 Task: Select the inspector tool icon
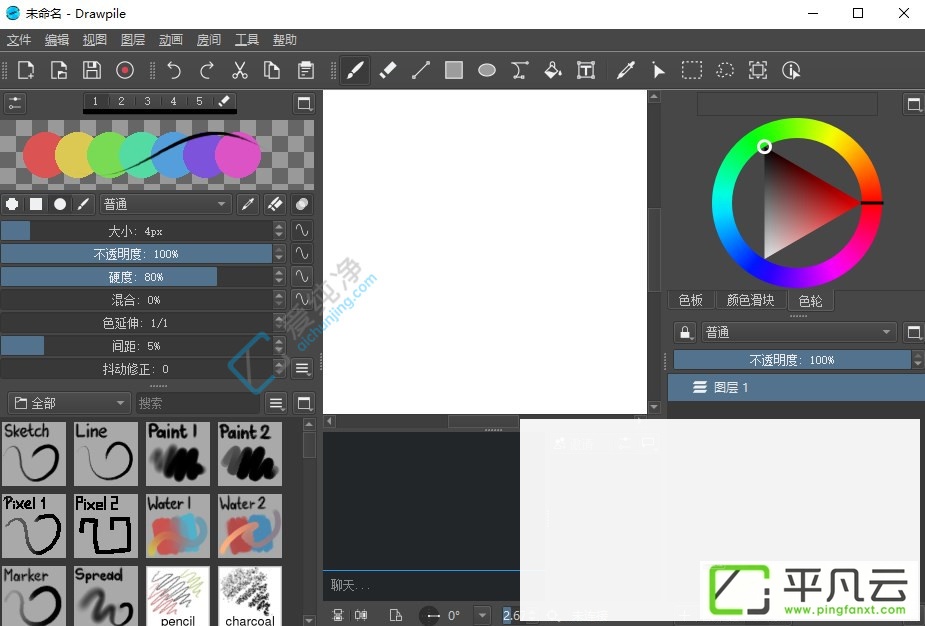point(791,70)
